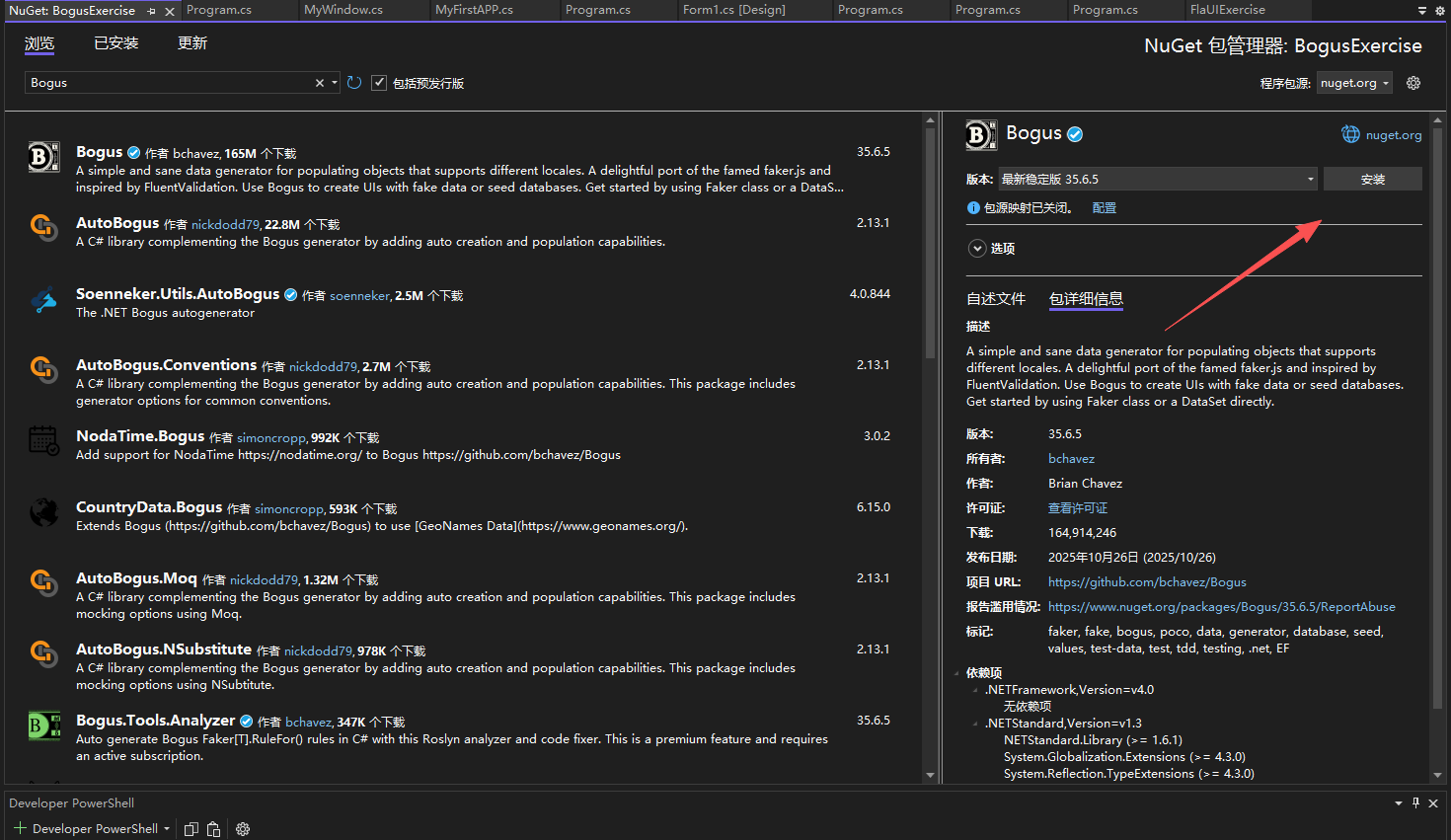Click the AutoBogus.Conventions package icon
Image resolution: width=1451 pixels, height=840 pixels.
pos(44,369)
